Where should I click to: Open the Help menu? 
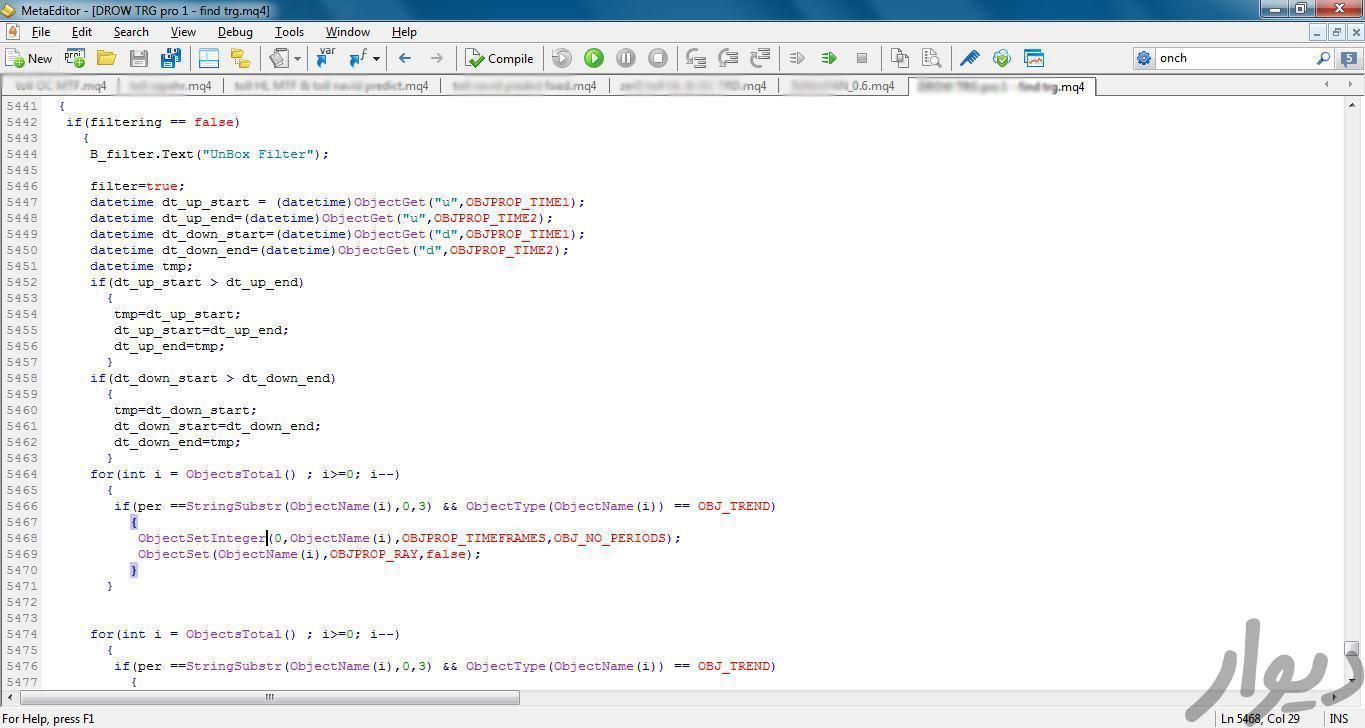[404, 32]
